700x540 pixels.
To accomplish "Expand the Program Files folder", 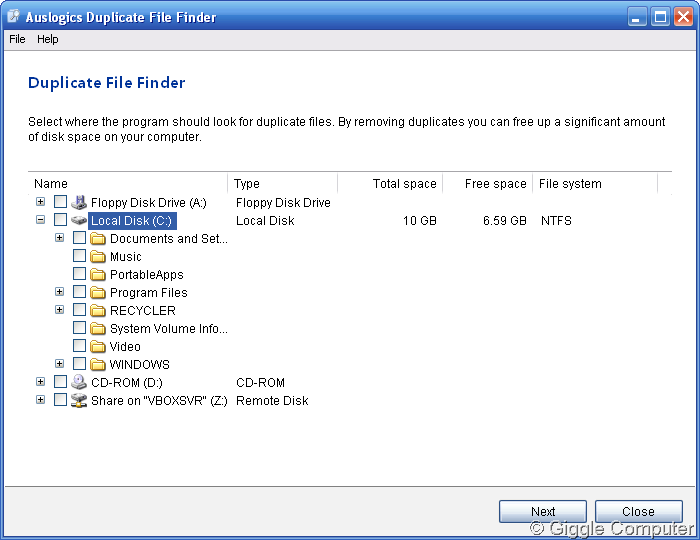I will tap(59, 292).
